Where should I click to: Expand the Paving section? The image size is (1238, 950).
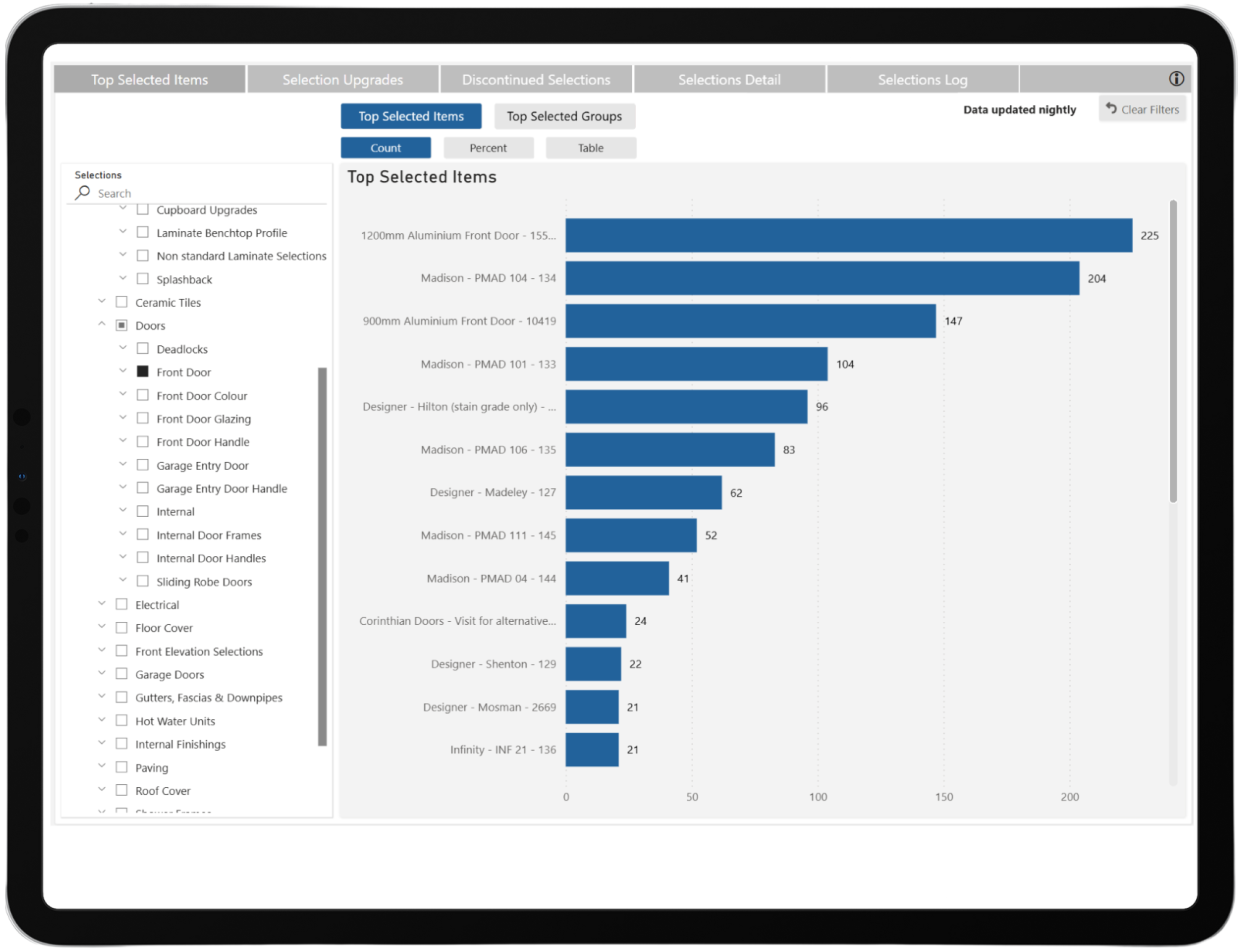pos(100,767)
